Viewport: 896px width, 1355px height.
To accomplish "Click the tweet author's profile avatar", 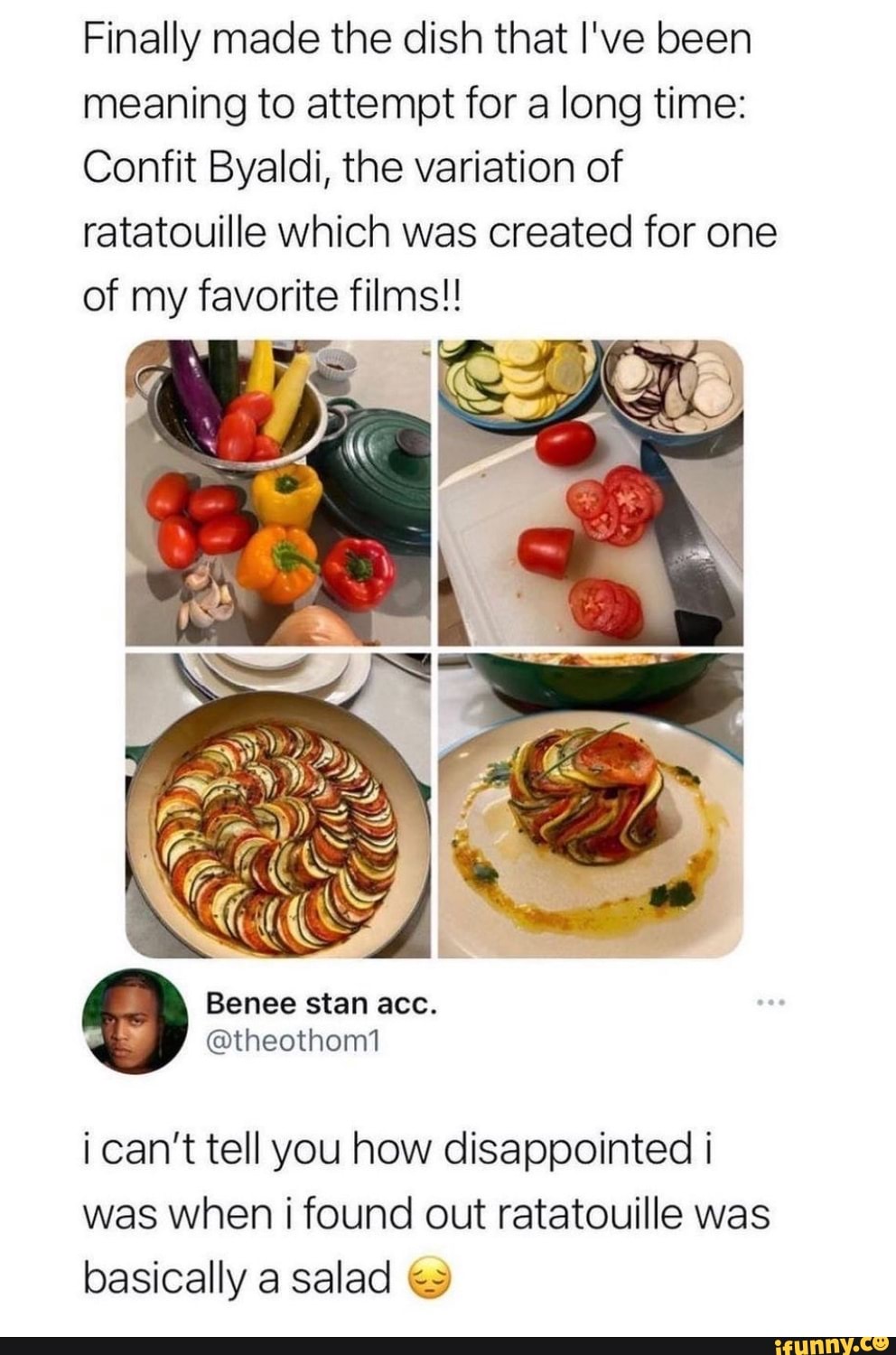I will pos(135,1022).
